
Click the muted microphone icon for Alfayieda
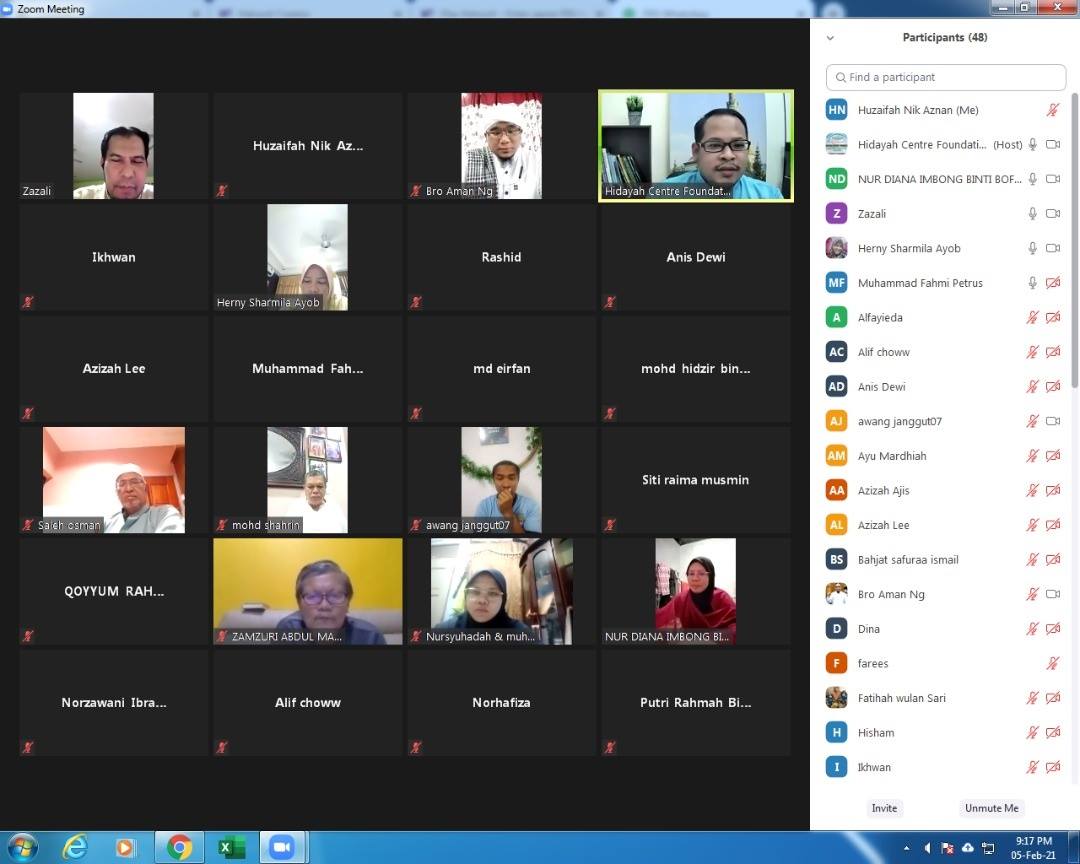[x=1033, y=318]
